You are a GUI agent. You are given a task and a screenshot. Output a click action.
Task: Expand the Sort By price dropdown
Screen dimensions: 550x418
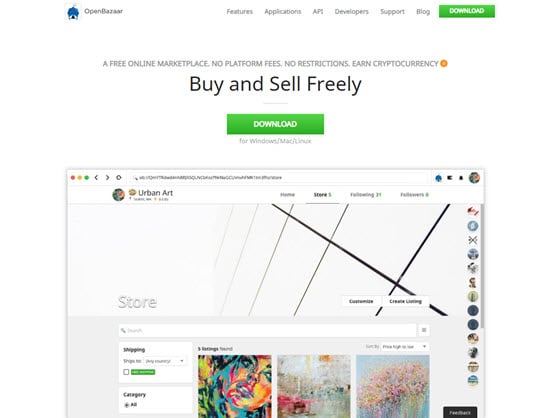(404, 346)
